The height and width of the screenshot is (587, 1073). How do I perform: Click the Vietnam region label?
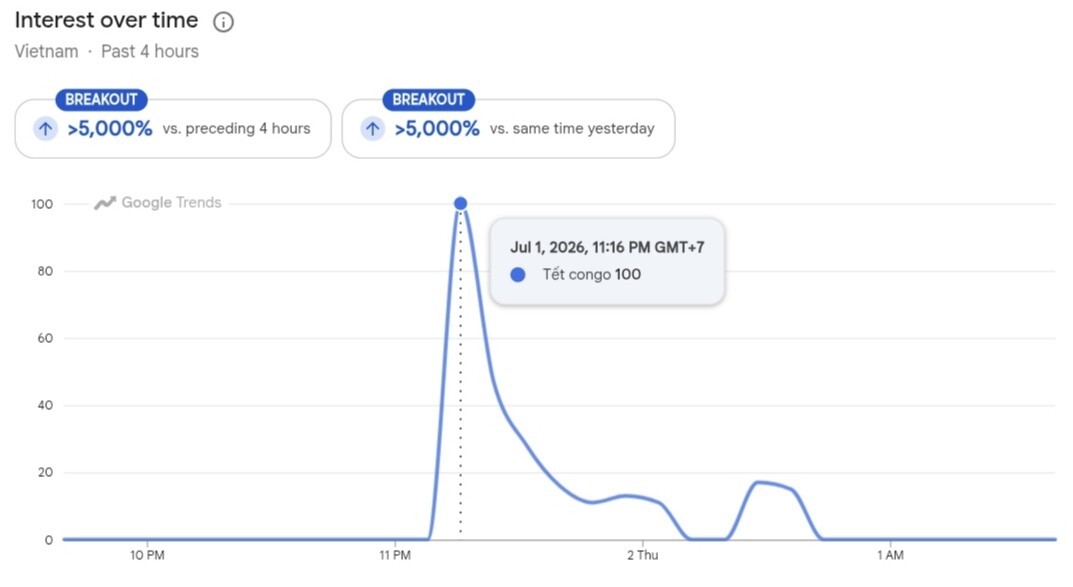point(47,51)
